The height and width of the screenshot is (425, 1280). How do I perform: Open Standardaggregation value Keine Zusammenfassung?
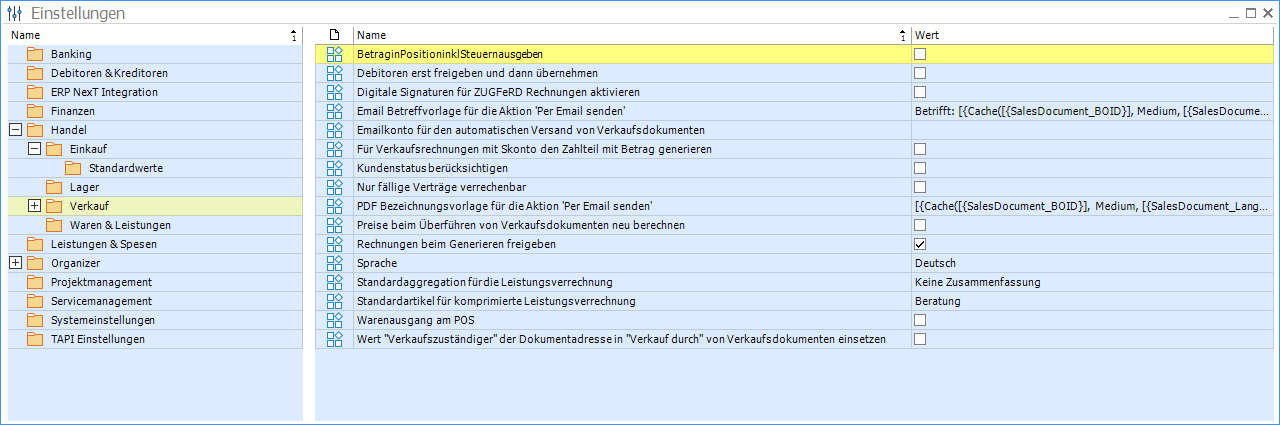click(978, 282)
